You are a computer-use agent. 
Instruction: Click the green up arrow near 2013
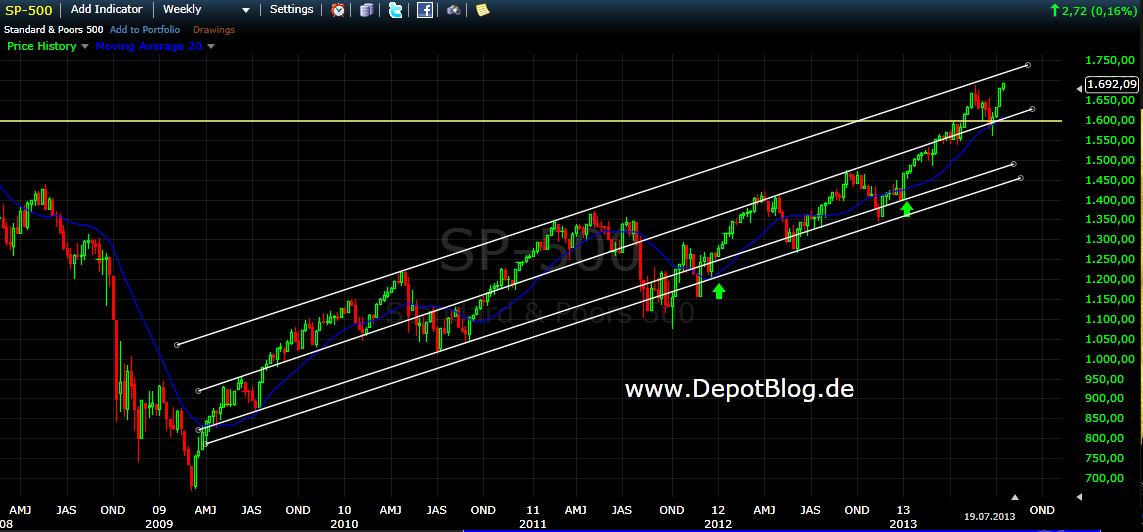(907, 209)
